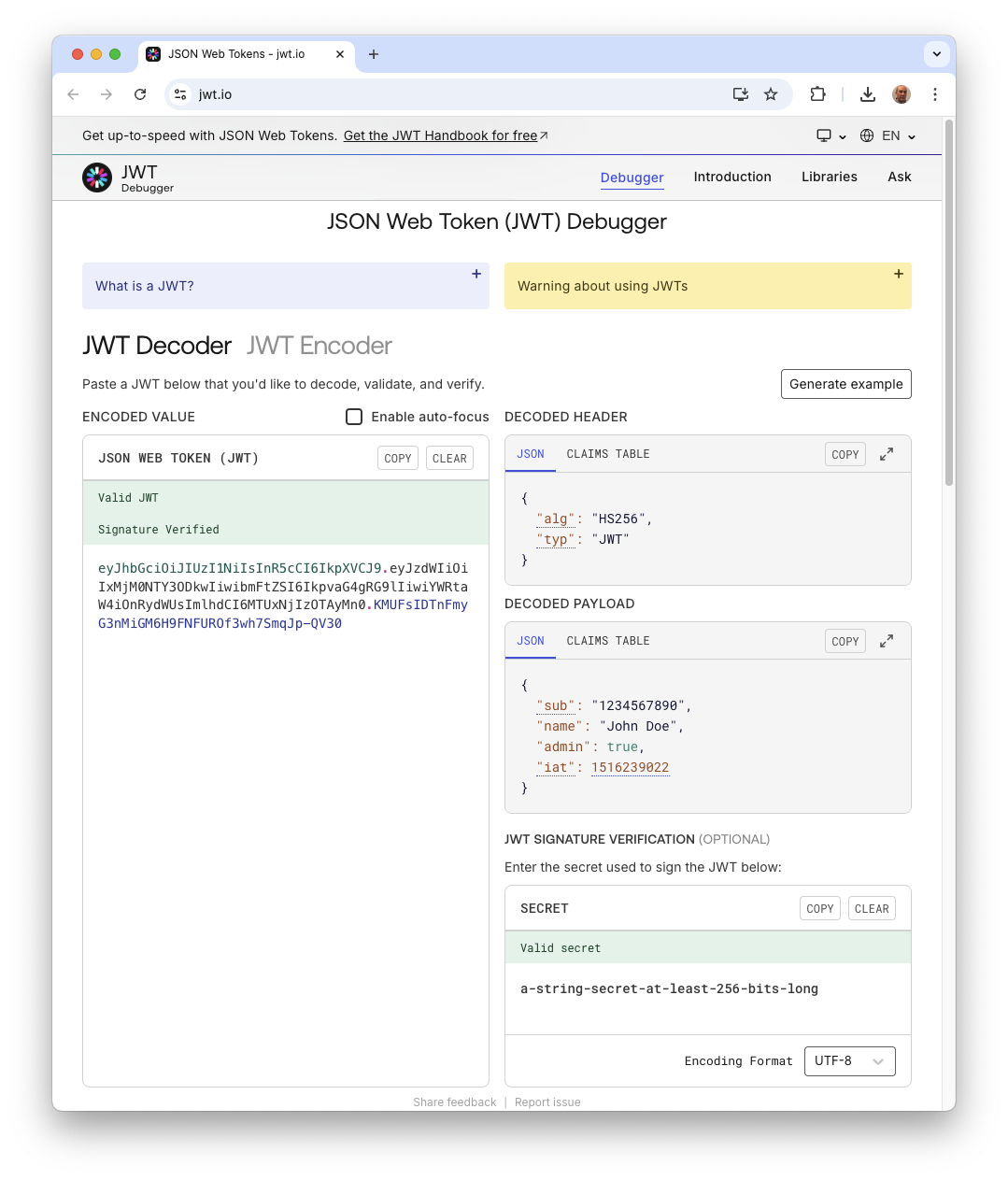Select JSON tab in Decoded Payload
Screen dimensions: 1008x1180
[x=531, y=641]
